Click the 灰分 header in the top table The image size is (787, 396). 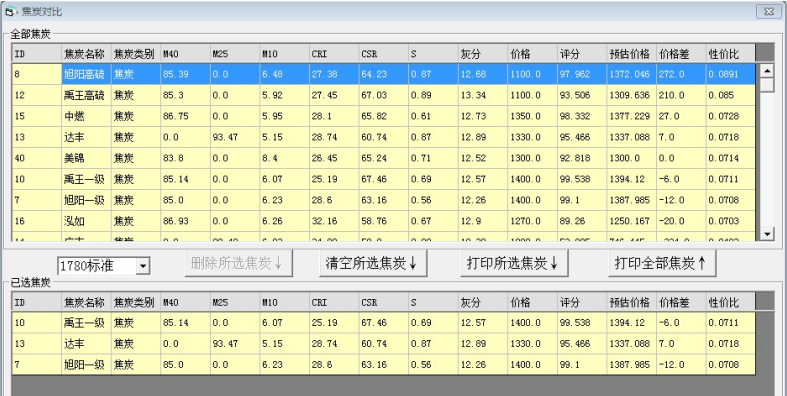point(483,54)
